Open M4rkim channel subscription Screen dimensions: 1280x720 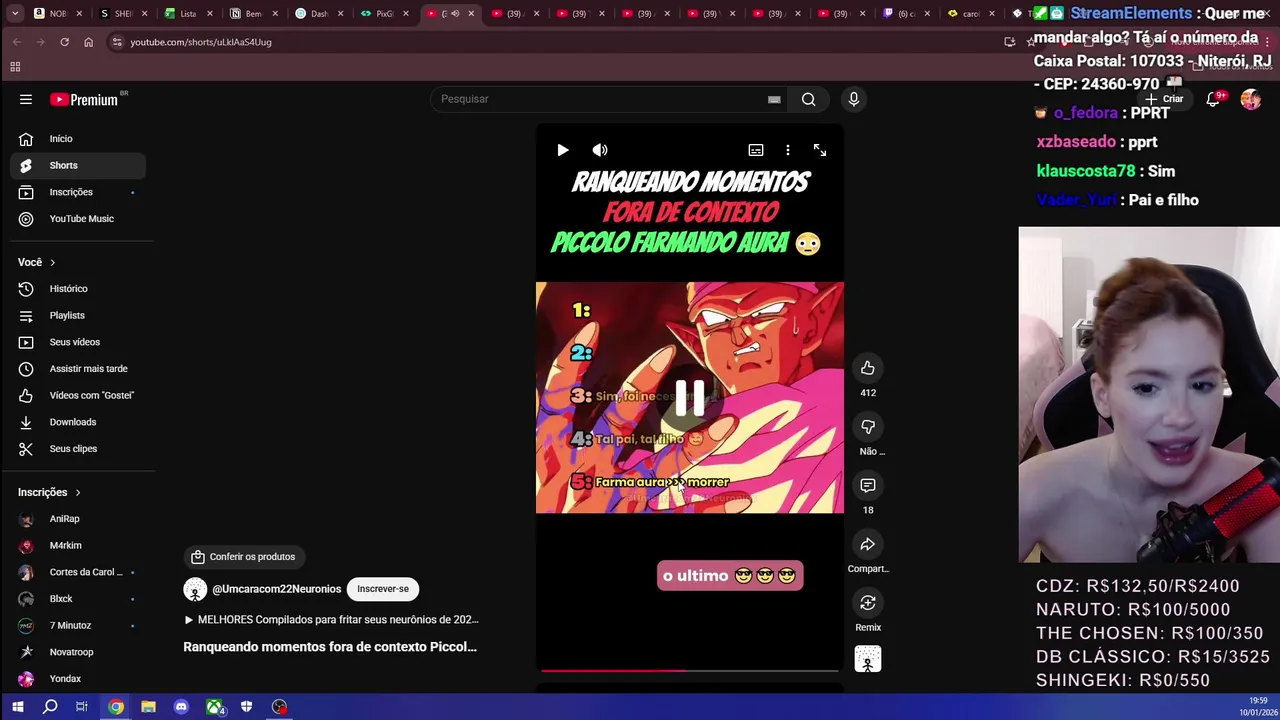click(78, 545)
